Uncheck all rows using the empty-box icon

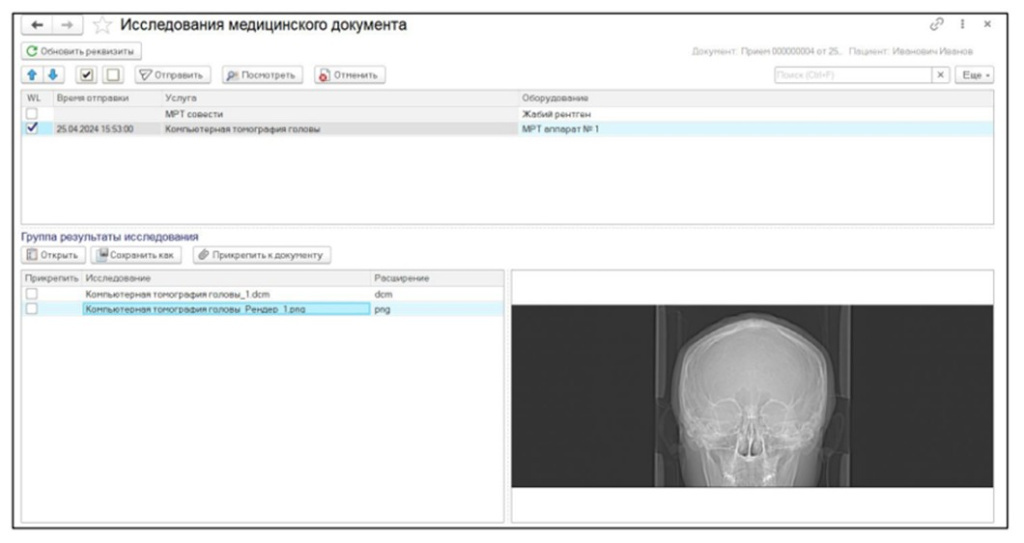tap(113, 75)
